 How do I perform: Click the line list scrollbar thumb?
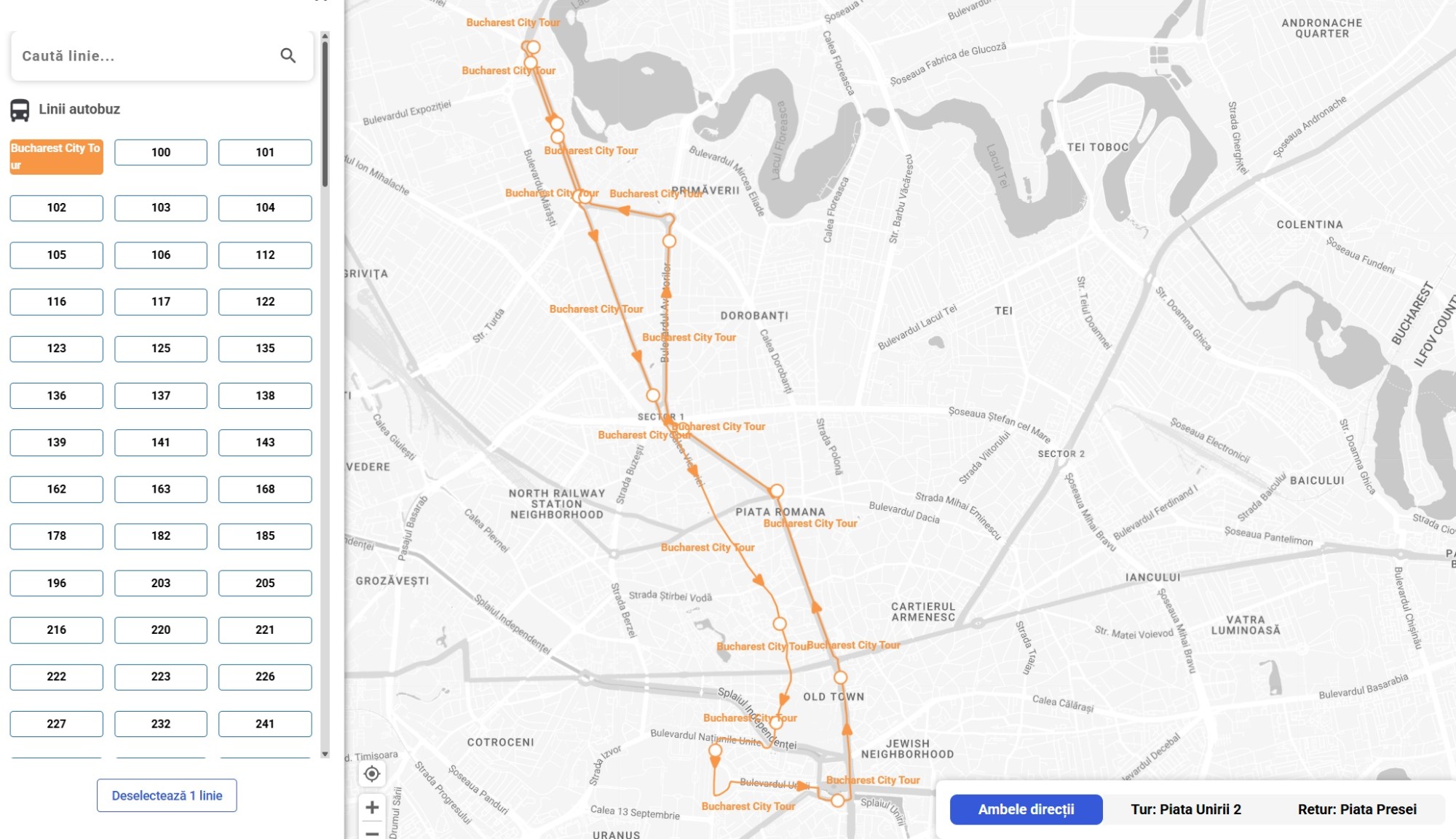325,114
